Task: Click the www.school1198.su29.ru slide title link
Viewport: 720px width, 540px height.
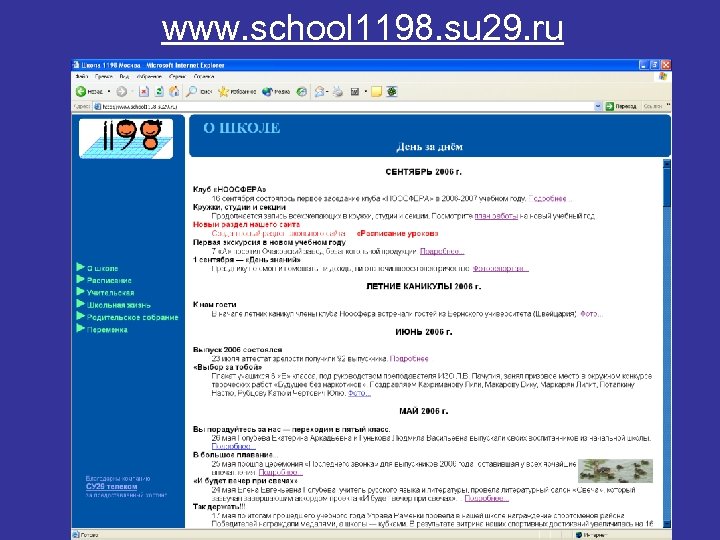Action: coord(362,28)
